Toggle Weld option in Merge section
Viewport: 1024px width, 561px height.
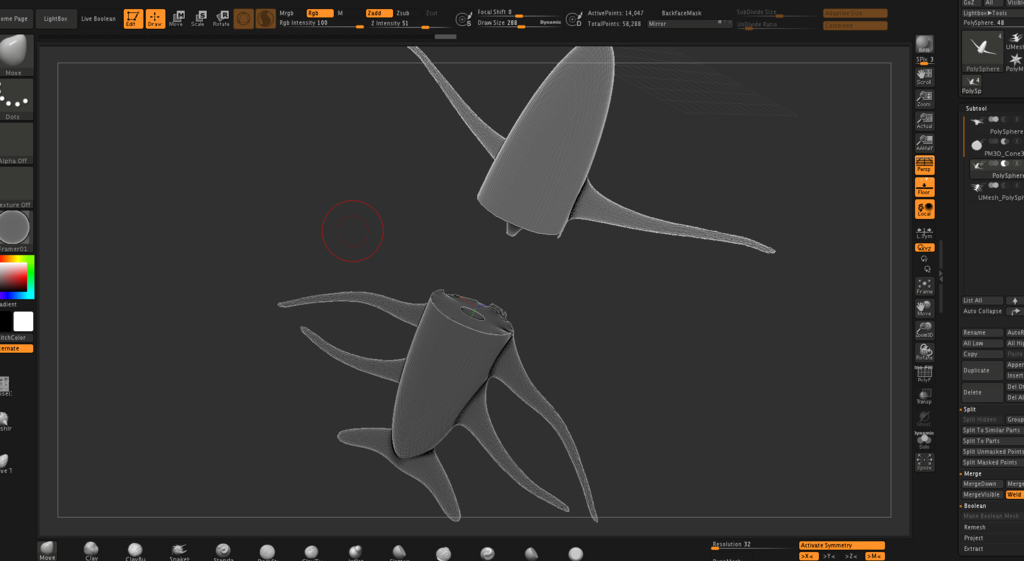[1014, 495]
